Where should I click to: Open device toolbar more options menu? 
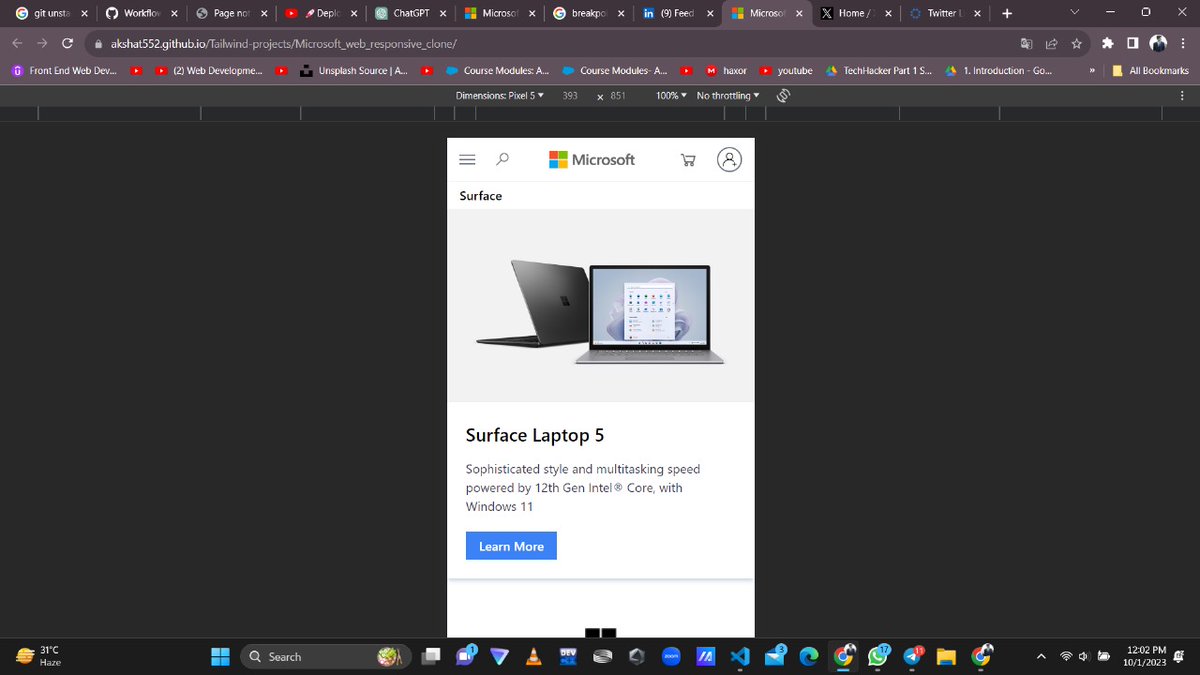tap(1181, 96)
